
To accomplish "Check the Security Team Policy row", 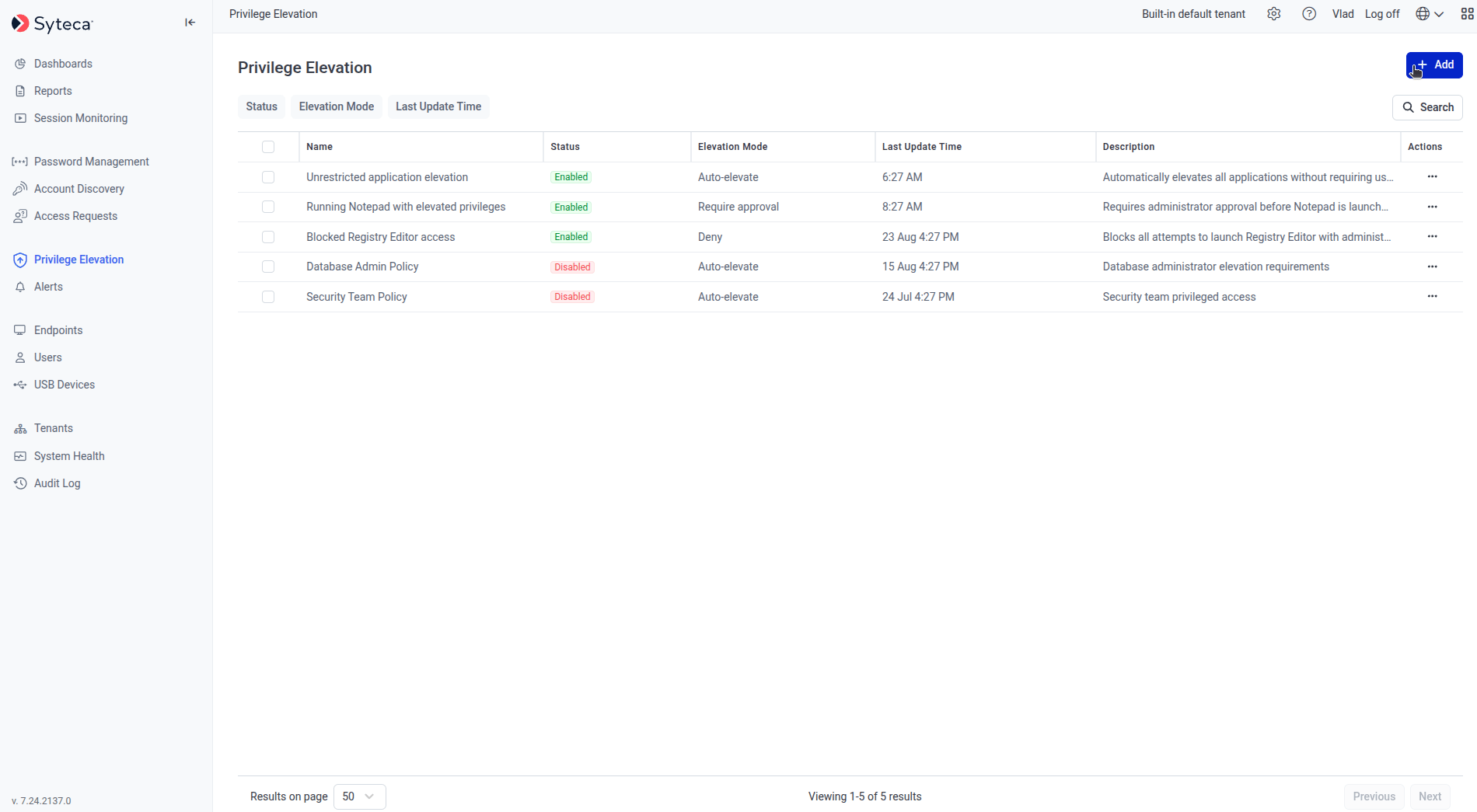I will click(268, 297).
